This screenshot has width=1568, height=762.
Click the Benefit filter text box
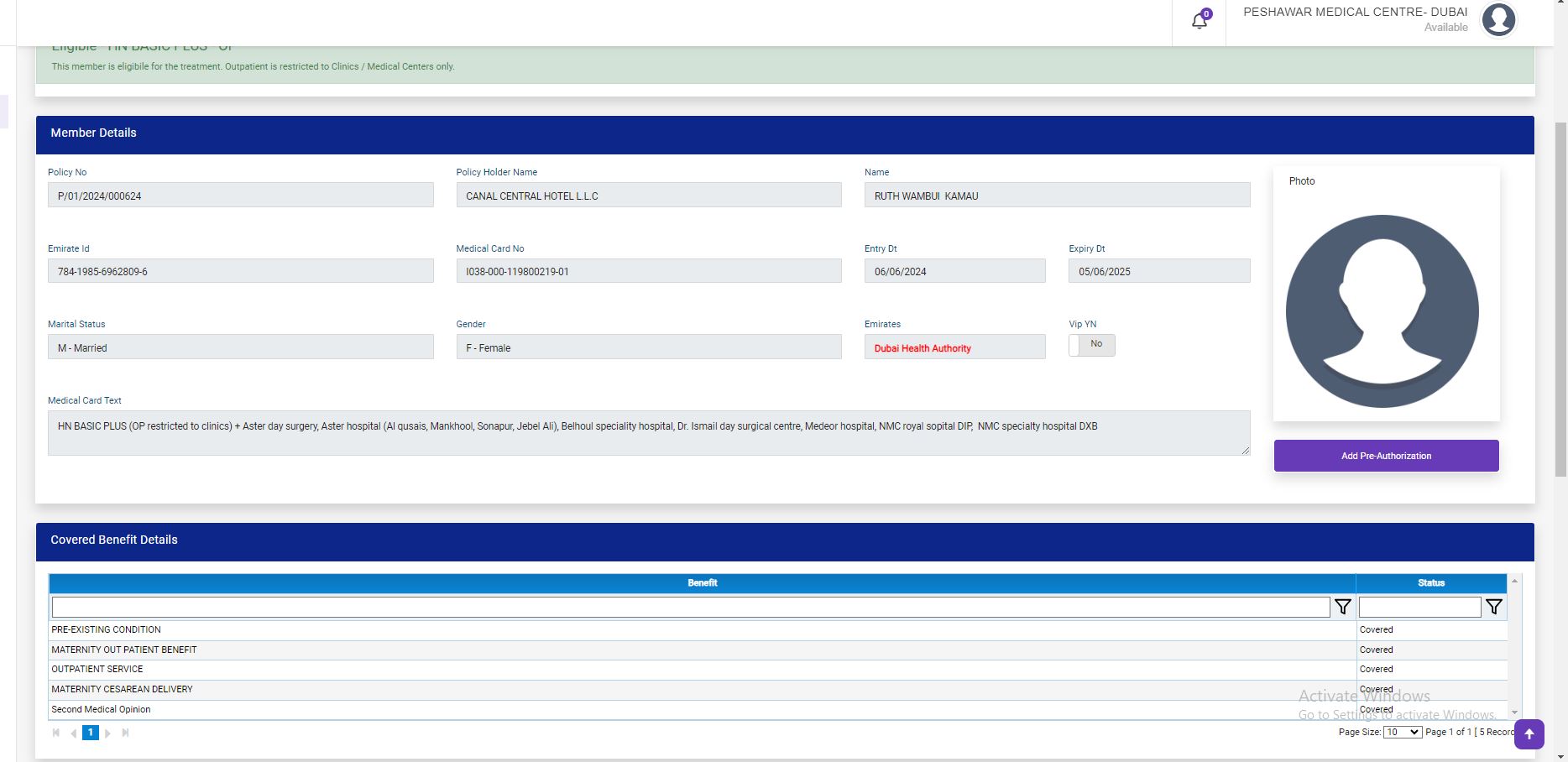point(690,607)
